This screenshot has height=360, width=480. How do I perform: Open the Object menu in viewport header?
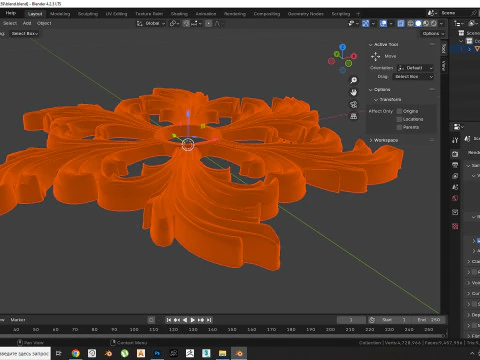[x=44, y=23]
